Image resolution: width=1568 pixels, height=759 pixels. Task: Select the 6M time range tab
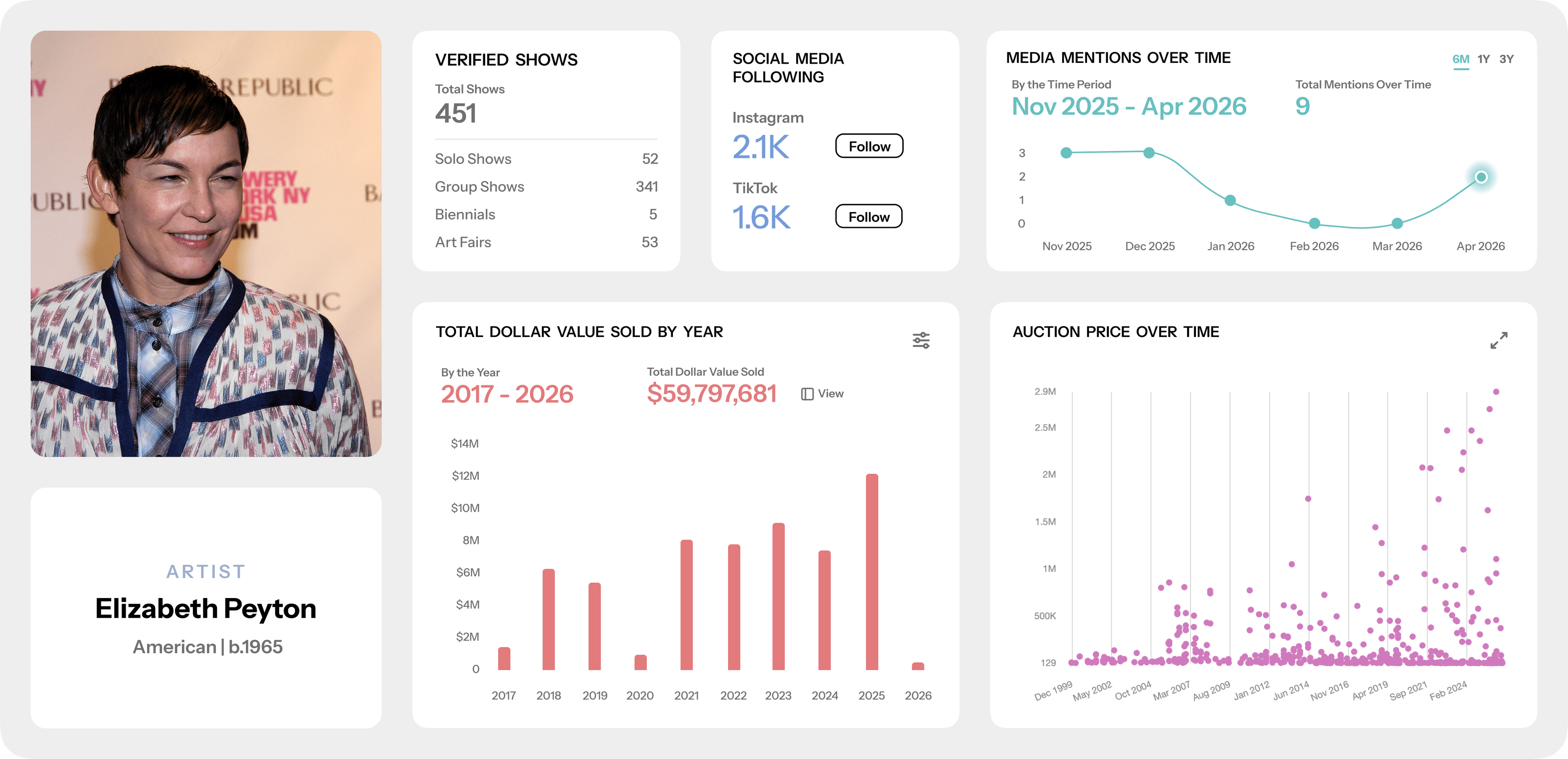coord(1460,59)
